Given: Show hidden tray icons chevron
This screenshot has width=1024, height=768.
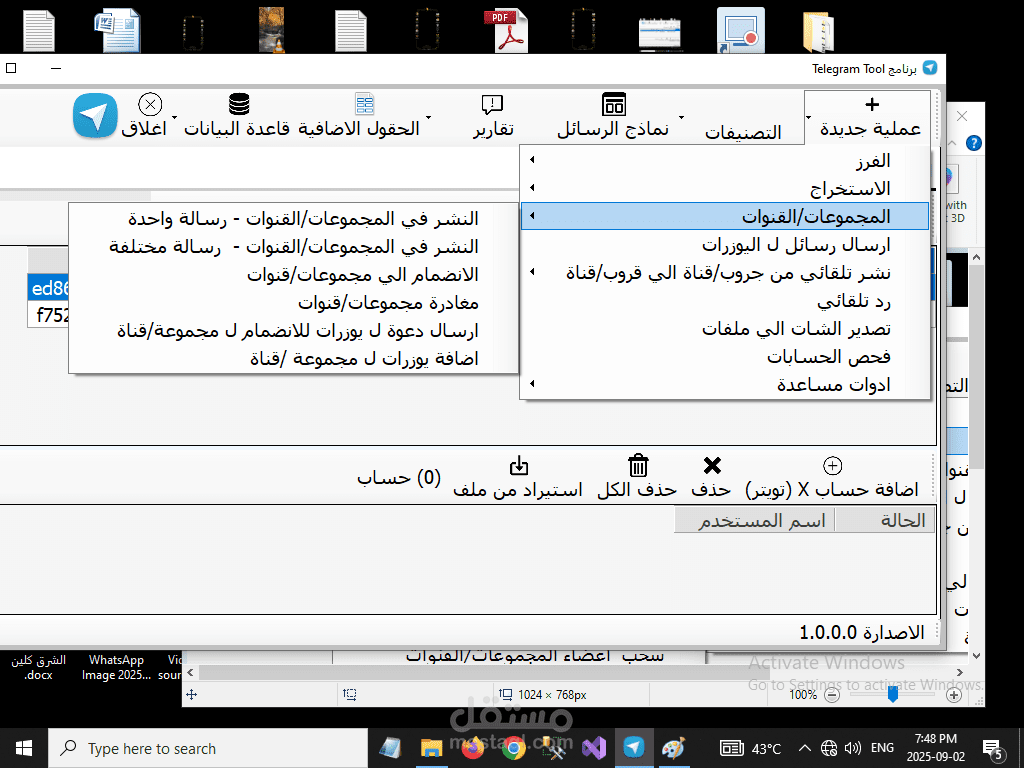Looking at the screenshot, I should point(805,748).
